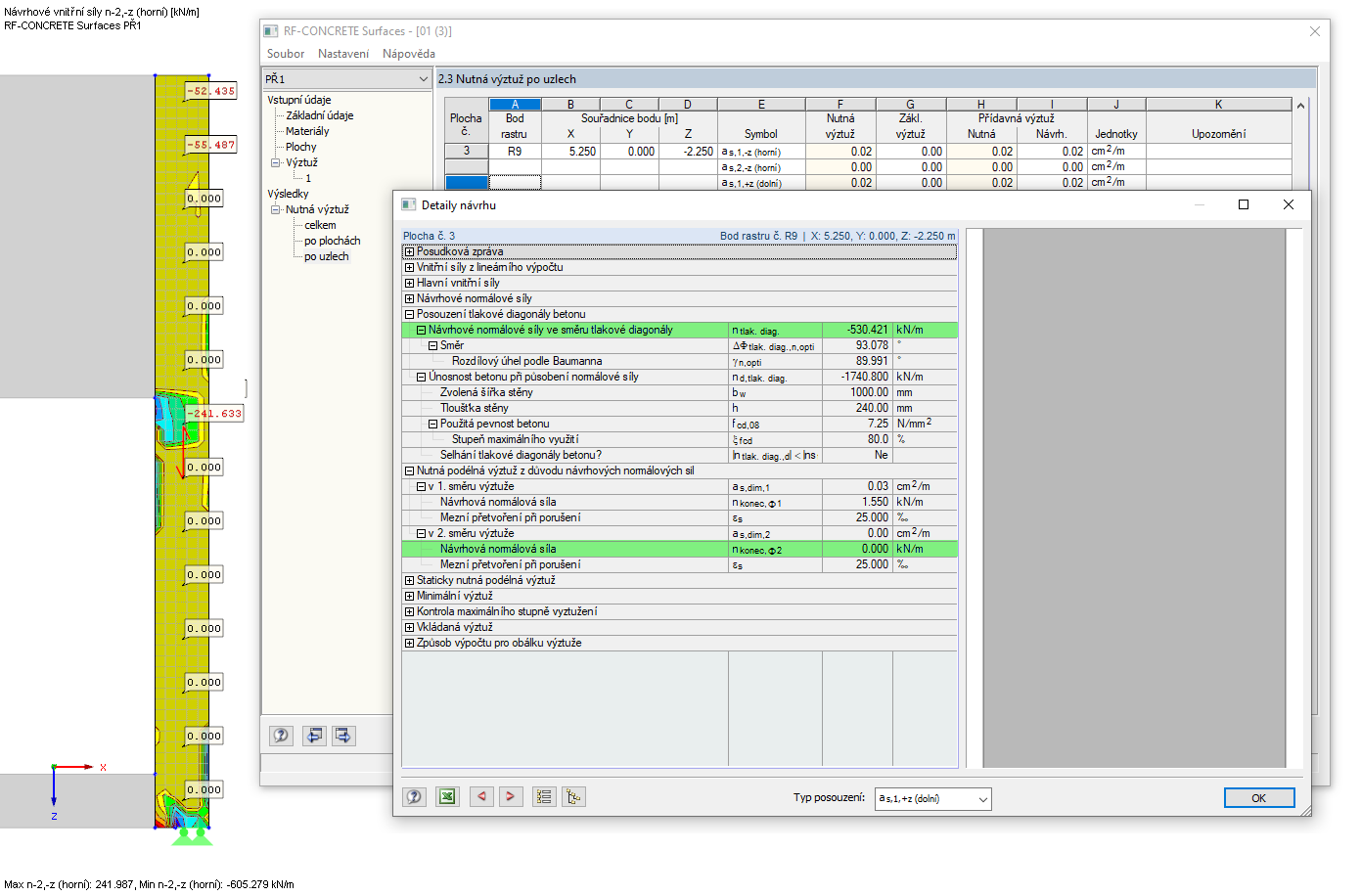Screen dimensions: 1361x896
Task: Close the RF-CONCRETE Surfaces window
Action: (1315, 31)
